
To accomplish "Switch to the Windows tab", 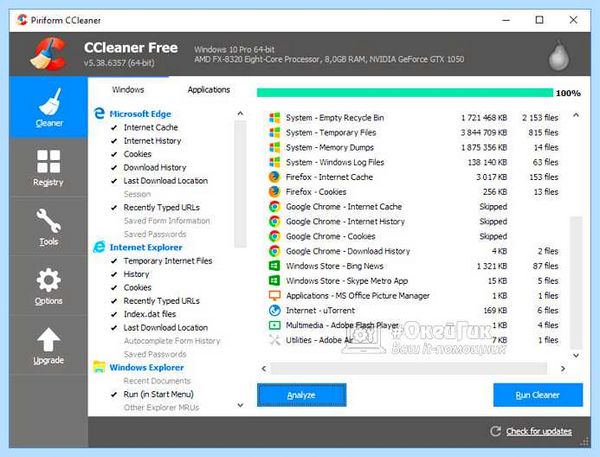I will point(128,90).
